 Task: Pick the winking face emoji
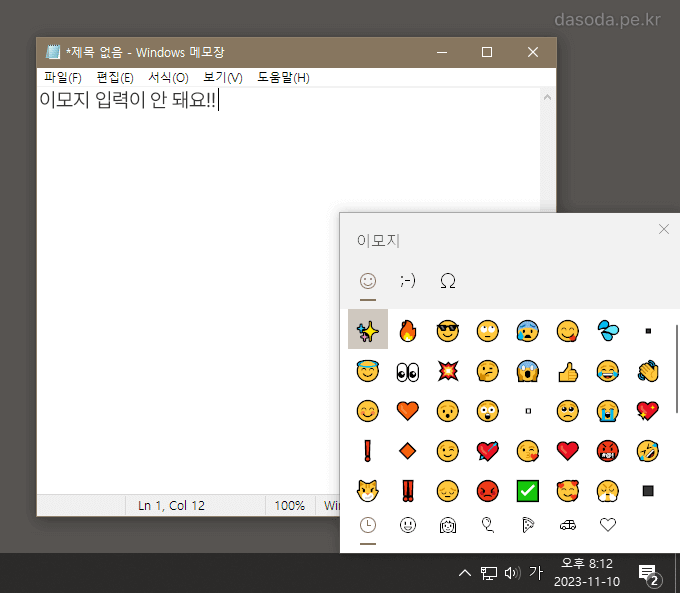click(x=448, y=451)
